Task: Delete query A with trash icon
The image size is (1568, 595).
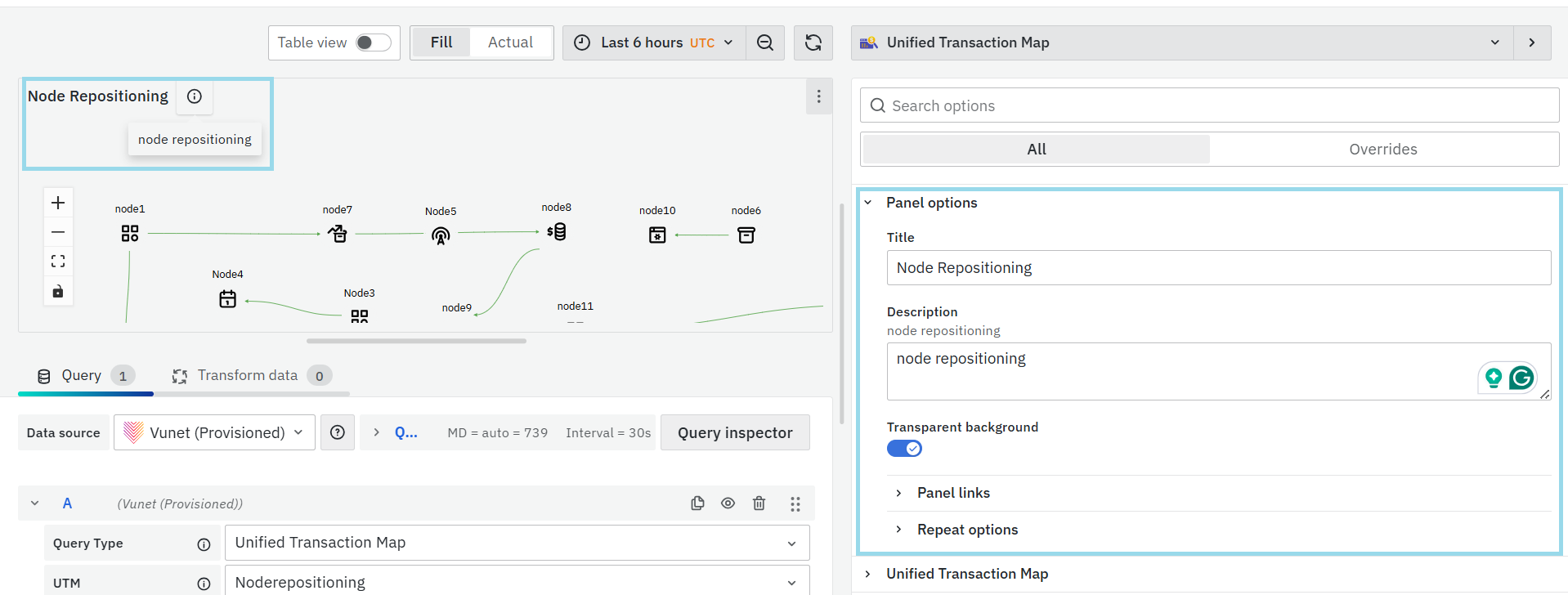Action: 759,503
